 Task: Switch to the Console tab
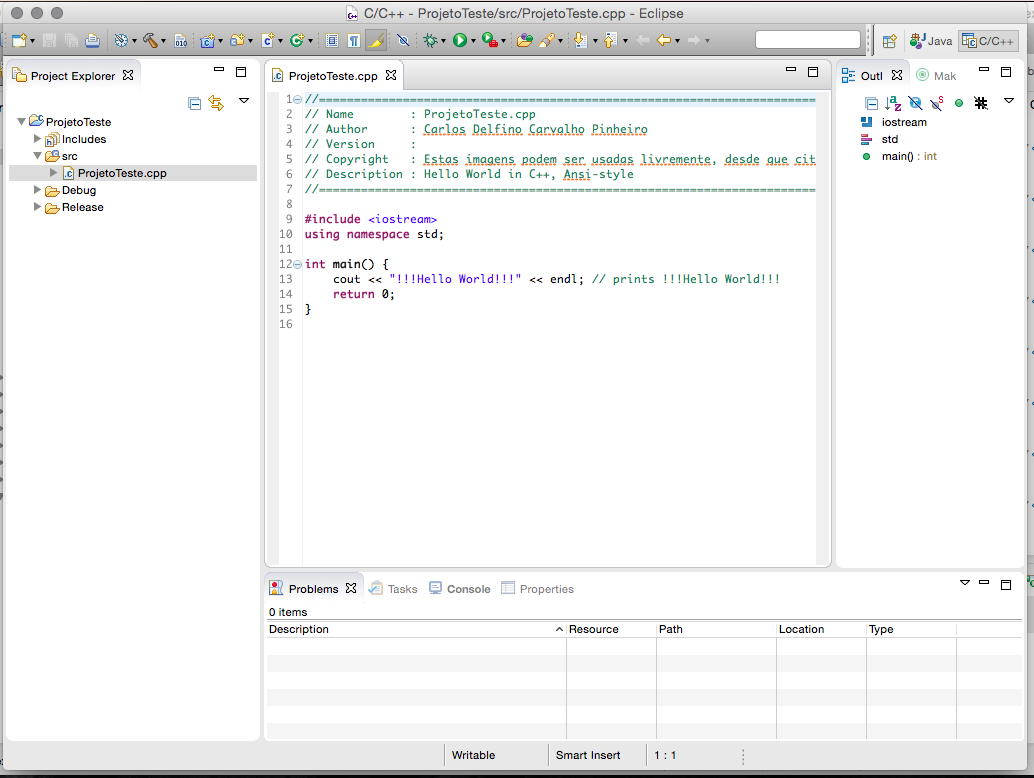[x=460, y=589]
